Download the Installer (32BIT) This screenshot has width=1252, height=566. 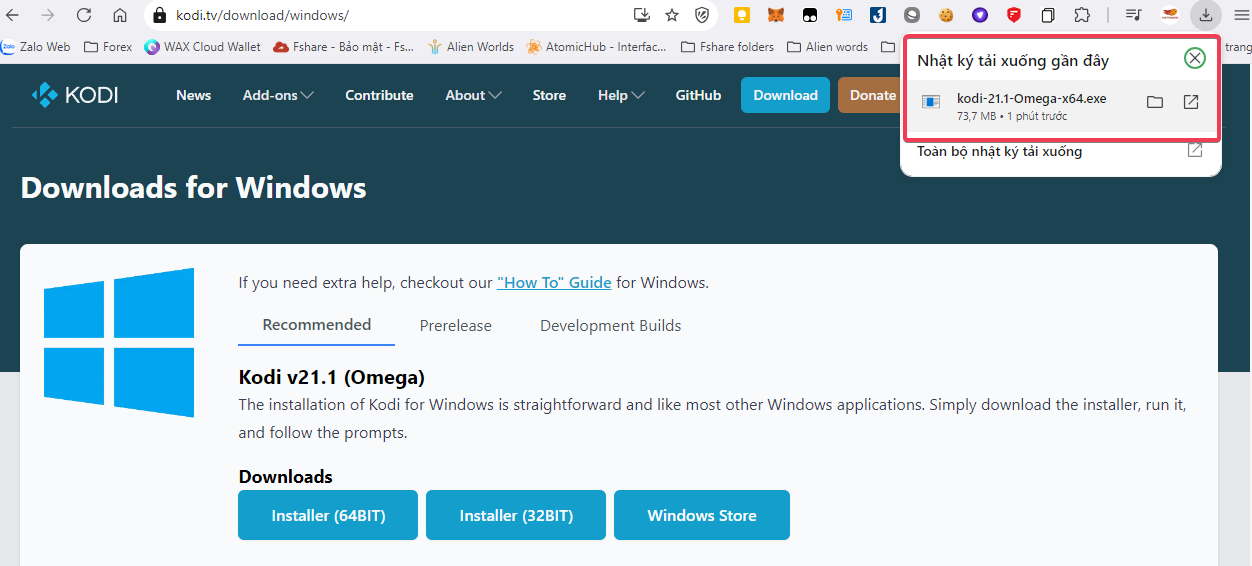[x=516, y=515]
